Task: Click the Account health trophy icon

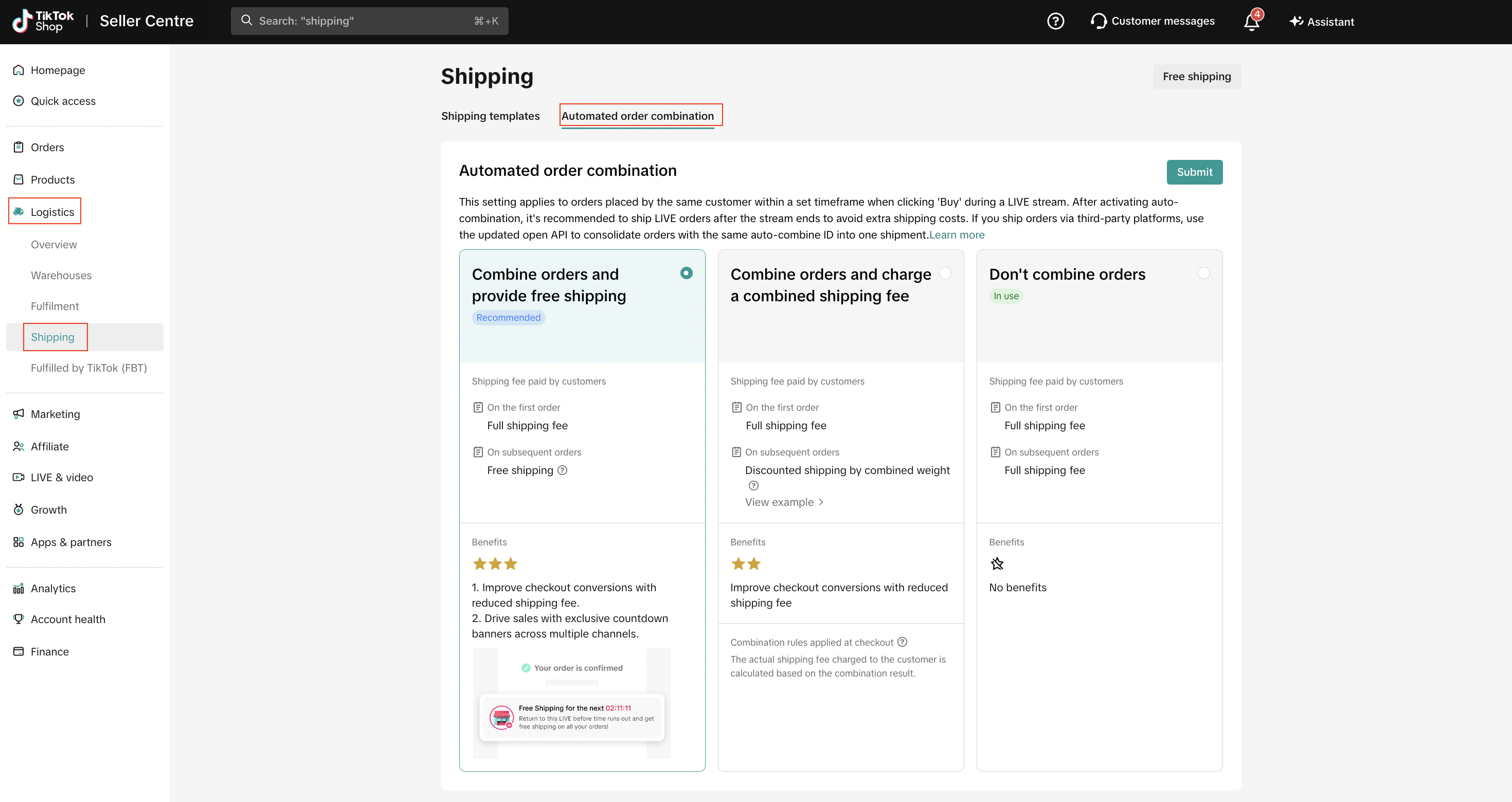Action: coord(19,619)
